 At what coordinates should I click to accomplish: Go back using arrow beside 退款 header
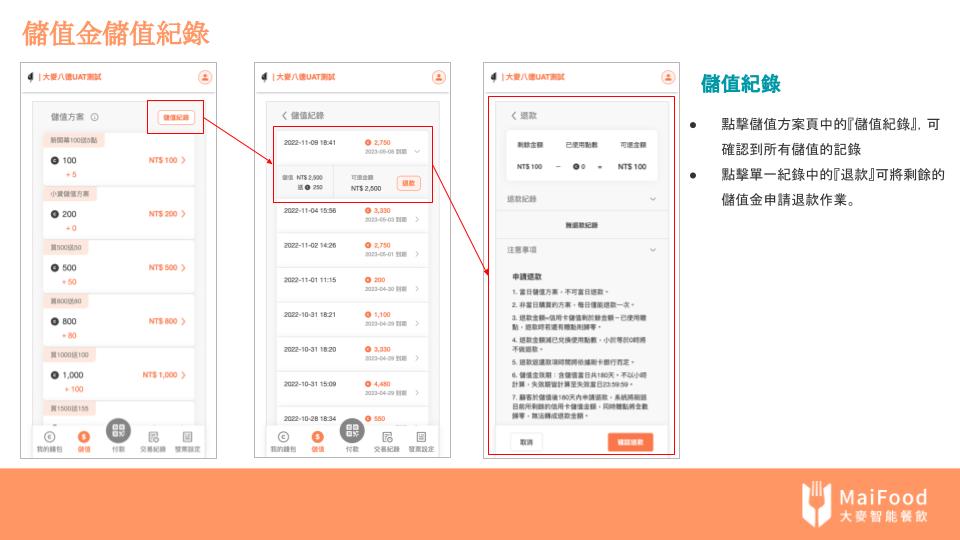tap(515, 116)
